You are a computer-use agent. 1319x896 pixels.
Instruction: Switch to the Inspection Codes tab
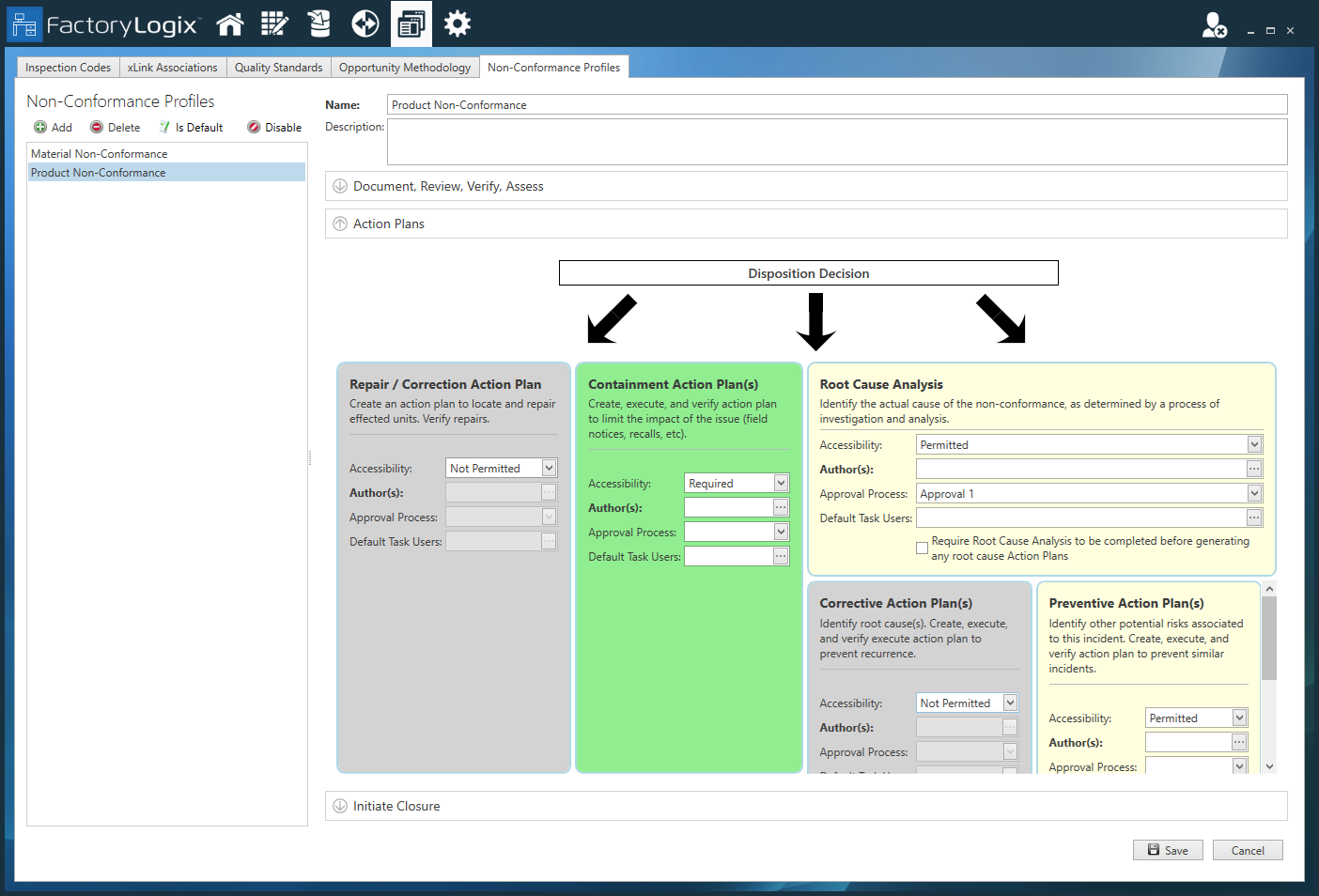coord(67,67)
